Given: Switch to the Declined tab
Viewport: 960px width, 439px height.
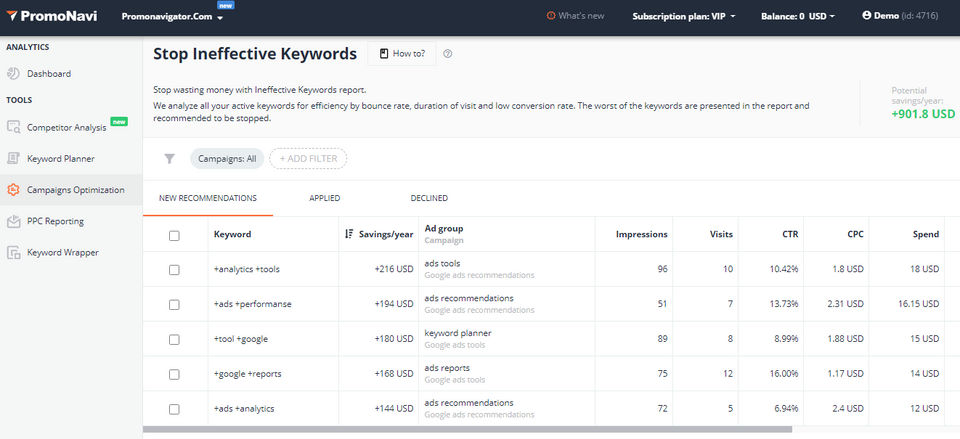Looking at the screenshot, I should click(x=429, y=198).
